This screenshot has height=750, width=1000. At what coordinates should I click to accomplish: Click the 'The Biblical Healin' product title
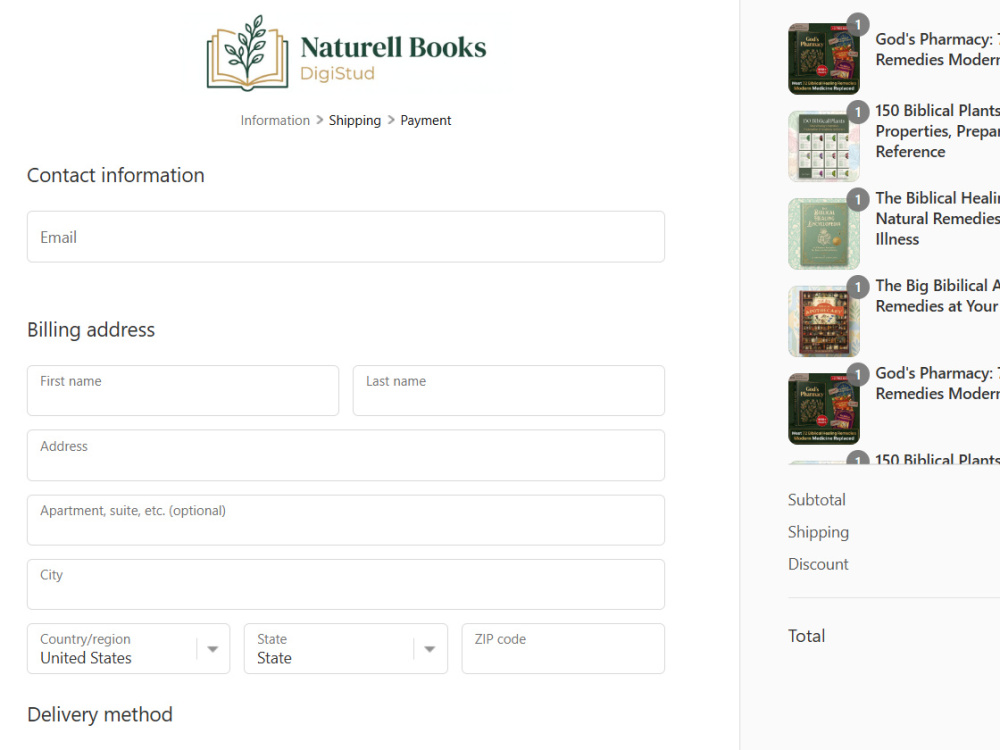tap(938, 218)
